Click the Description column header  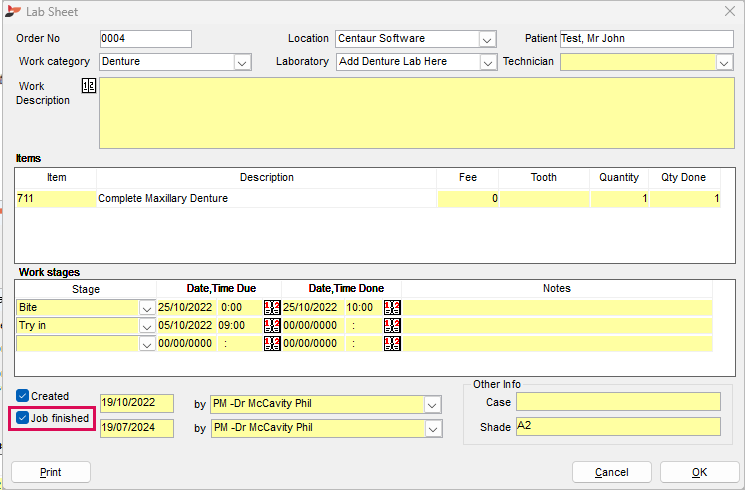point(267,177)
